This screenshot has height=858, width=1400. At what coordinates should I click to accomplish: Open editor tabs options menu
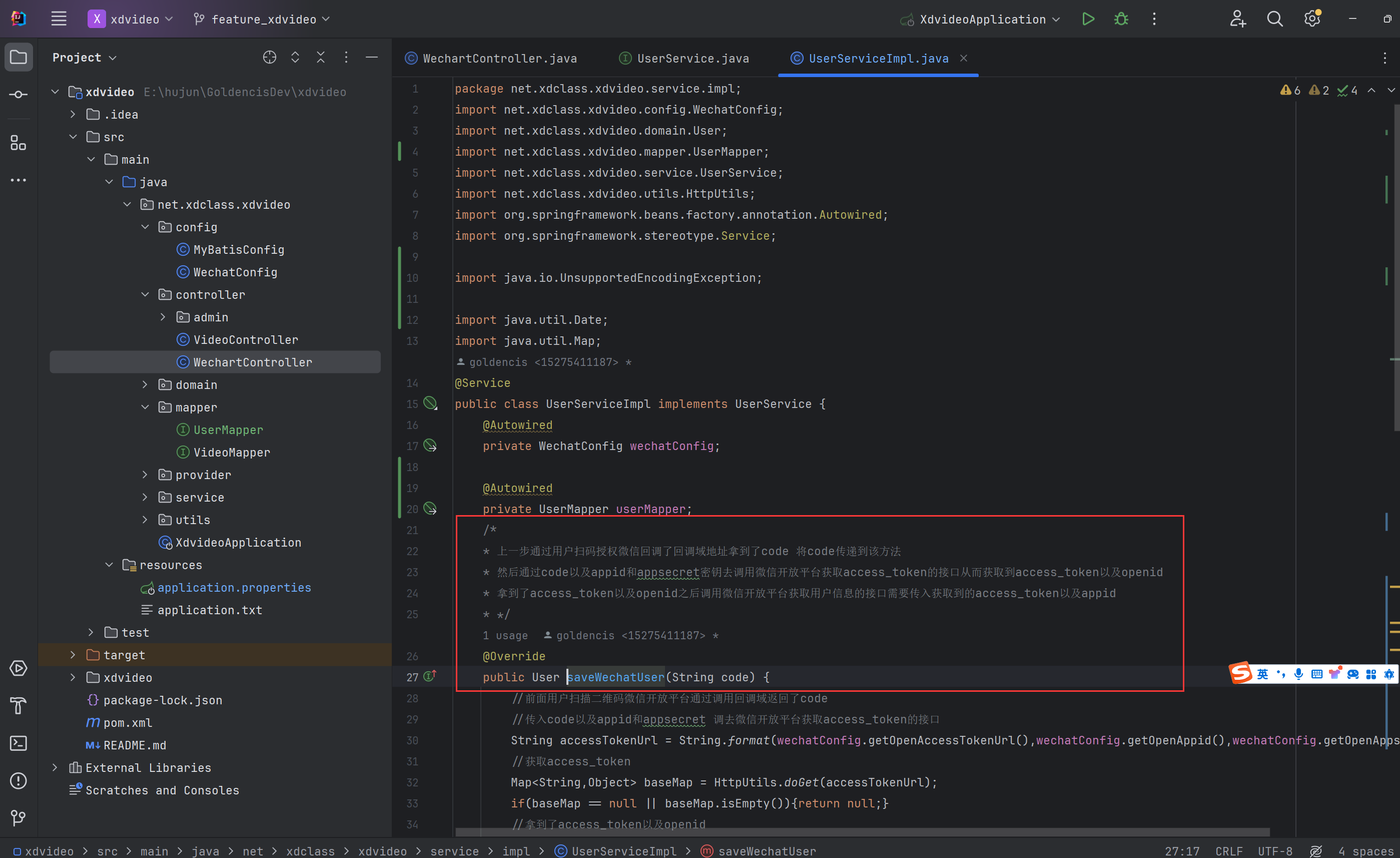tap(1384, 58)
